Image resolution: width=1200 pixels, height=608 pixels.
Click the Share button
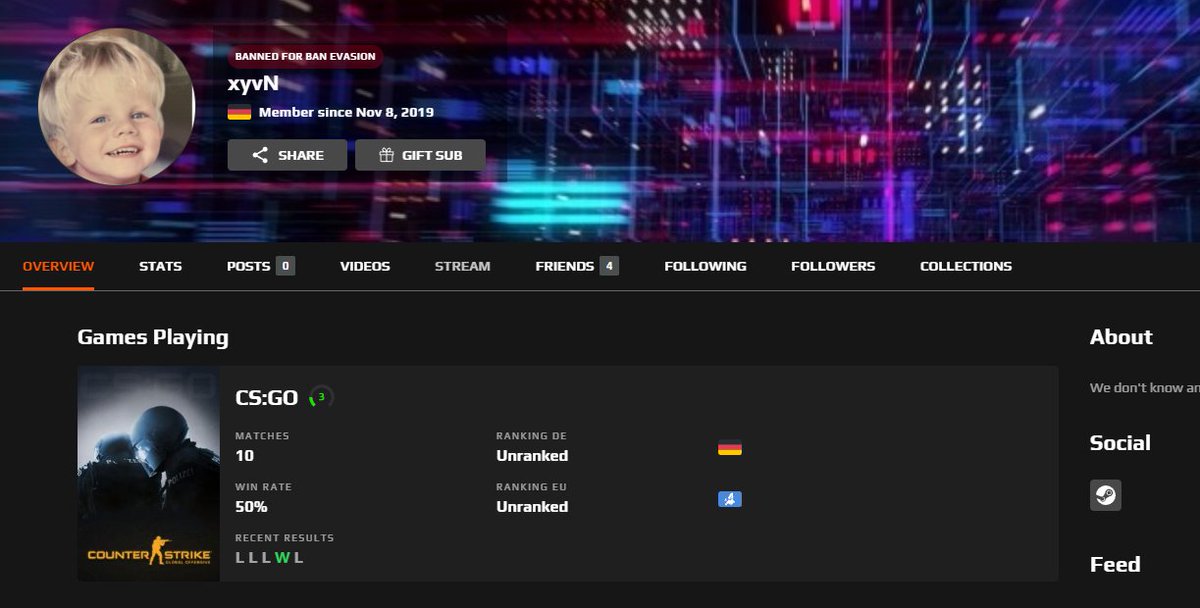pyautogui.click(x=287, y=155)
